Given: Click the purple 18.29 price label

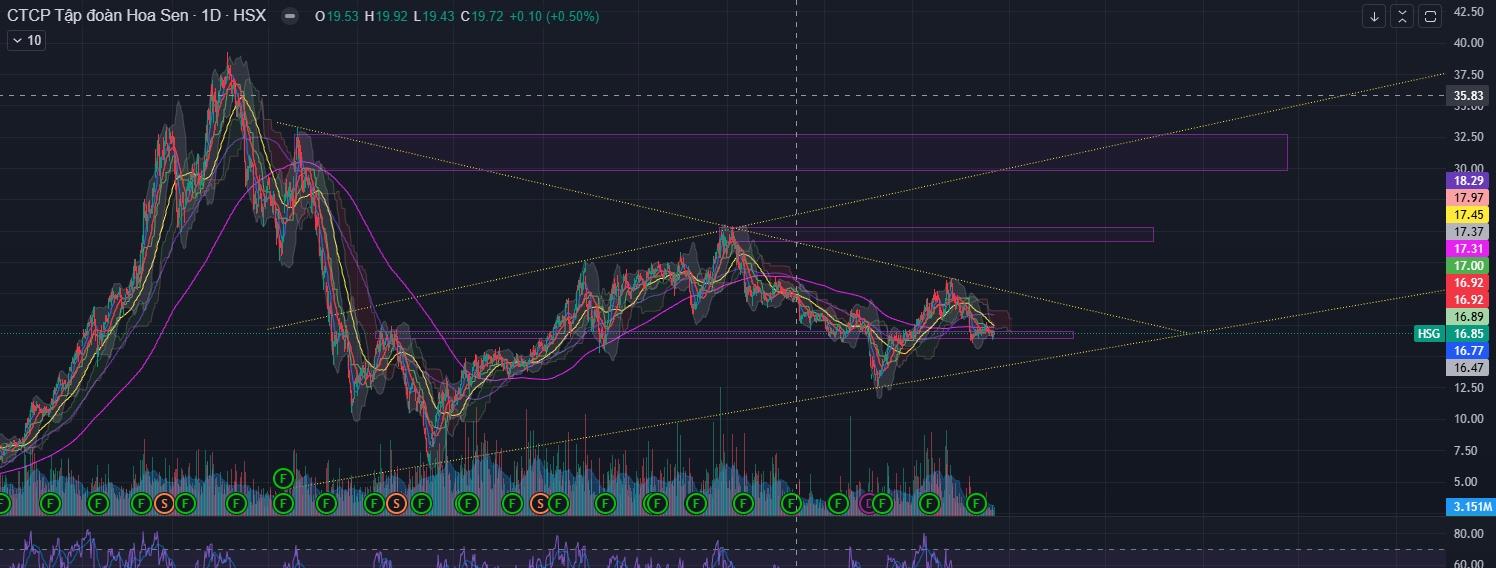Looking at the screenshot, I should pyautogui.click(x=1468, y=181).
